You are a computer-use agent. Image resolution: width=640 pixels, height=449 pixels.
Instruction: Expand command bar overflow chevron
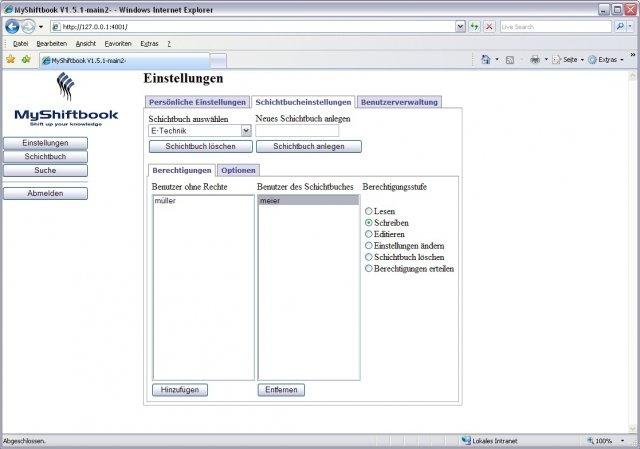(633, 55)
